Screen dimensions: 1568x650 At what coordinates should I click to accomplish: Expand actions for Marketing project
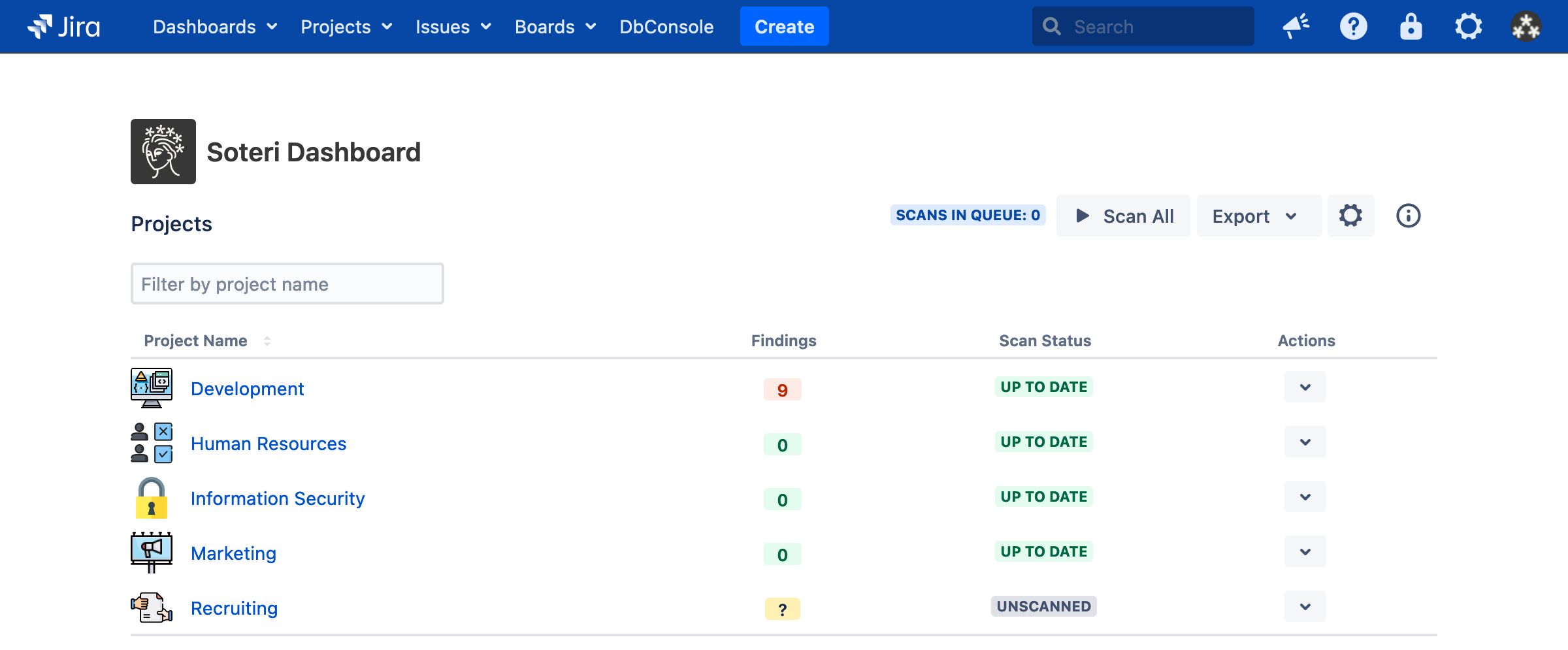pos(1305,552)
